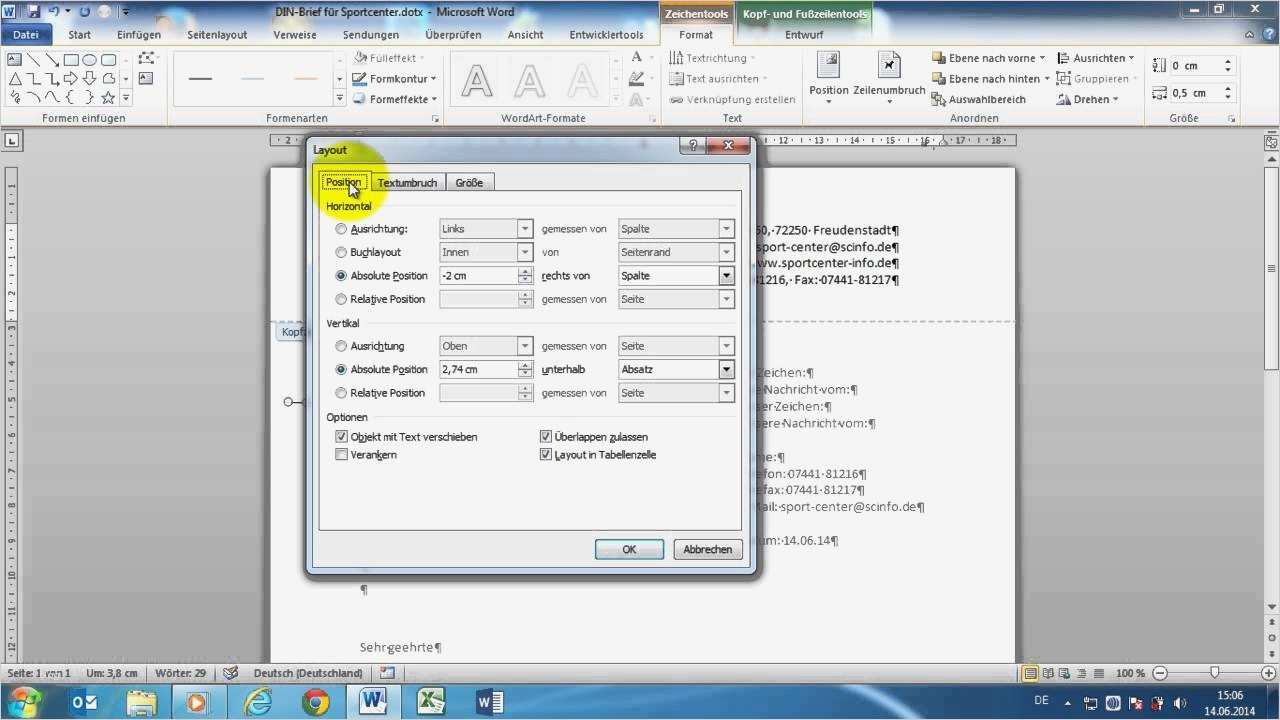Open the unterhalb Absatz dropdown
The width and height of the screenshot is (1280, 720).
(726, 369)
